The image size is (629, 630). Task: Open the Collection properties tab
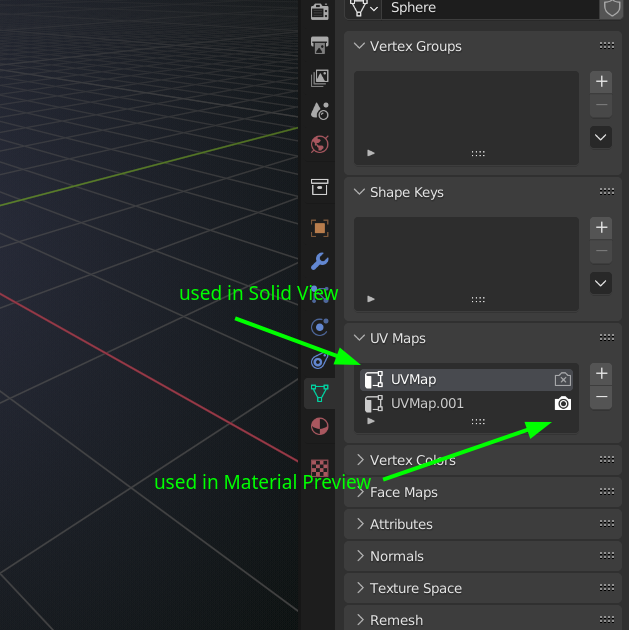coord(320,187)
